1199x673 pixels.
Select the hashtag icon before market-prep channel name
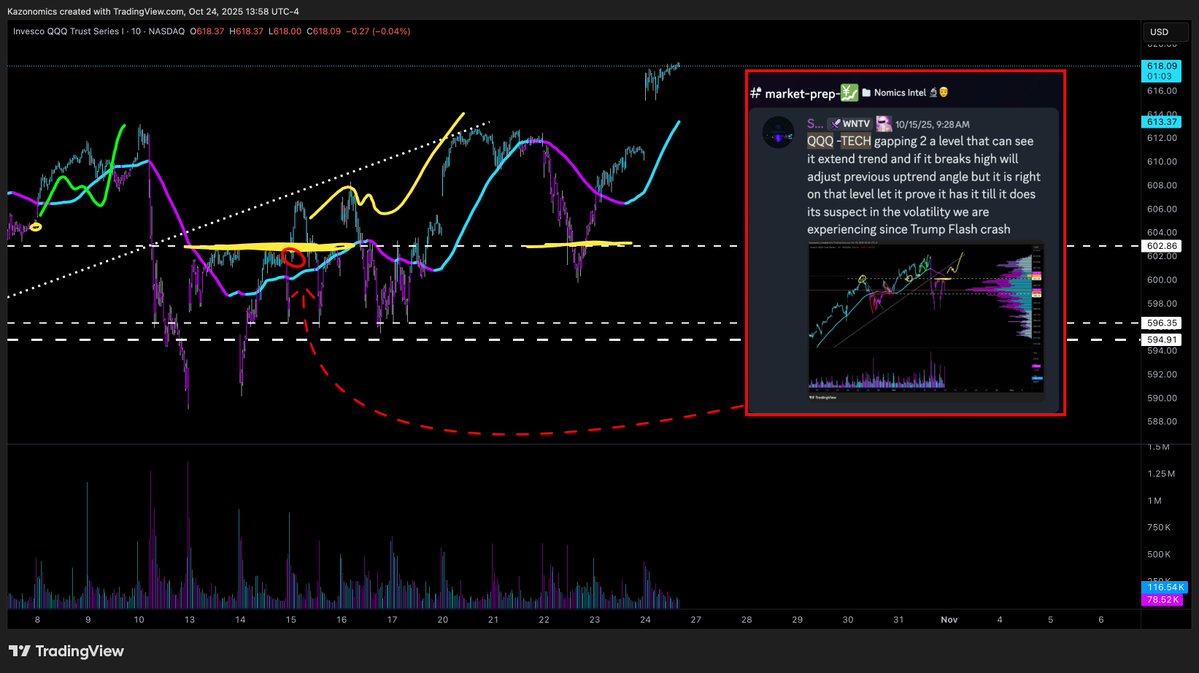[755, 92]
